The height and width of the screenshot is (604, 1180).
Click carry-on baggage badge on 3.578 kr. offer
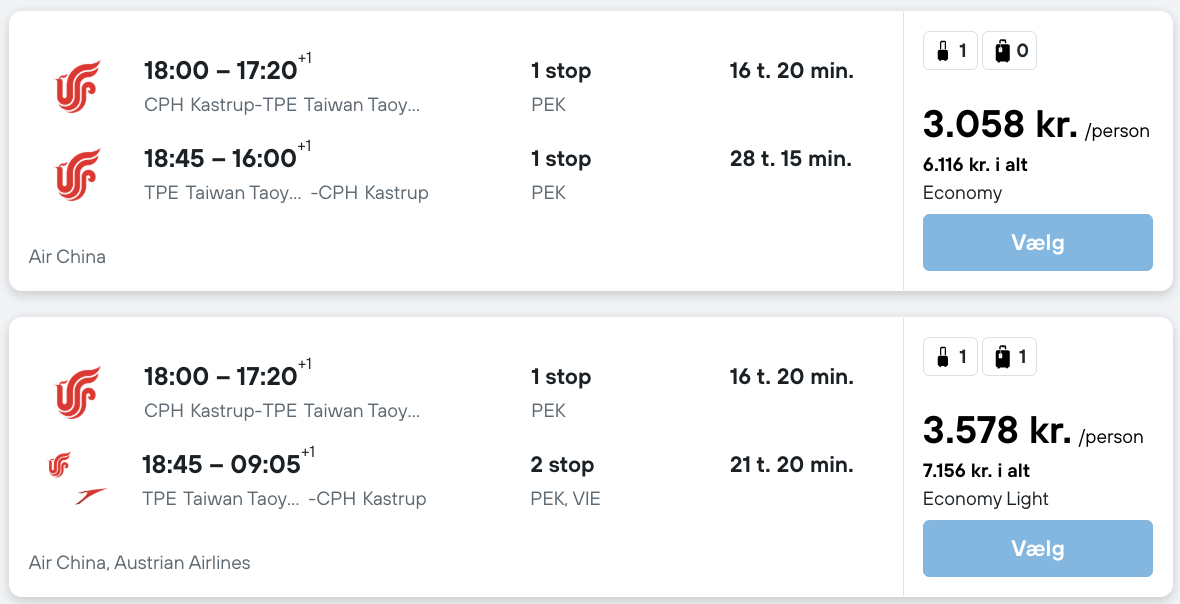pos(950,357)
